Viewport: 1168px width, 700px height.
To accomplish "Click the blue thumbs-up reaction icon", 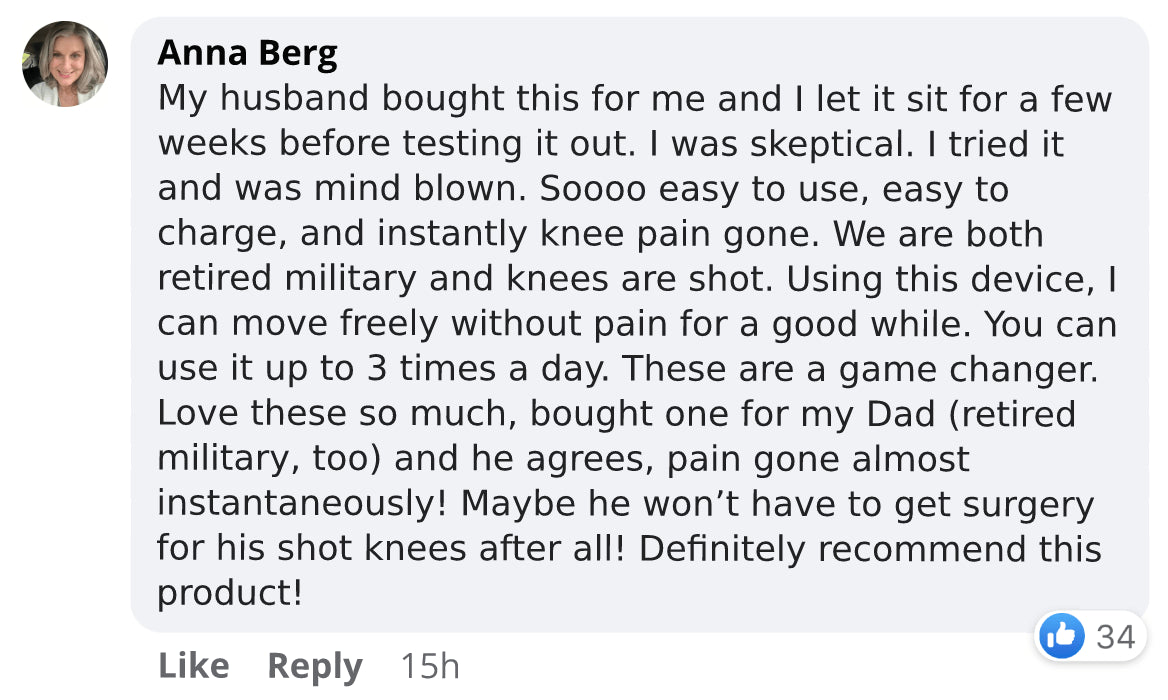I will (x=1062, y=636).
